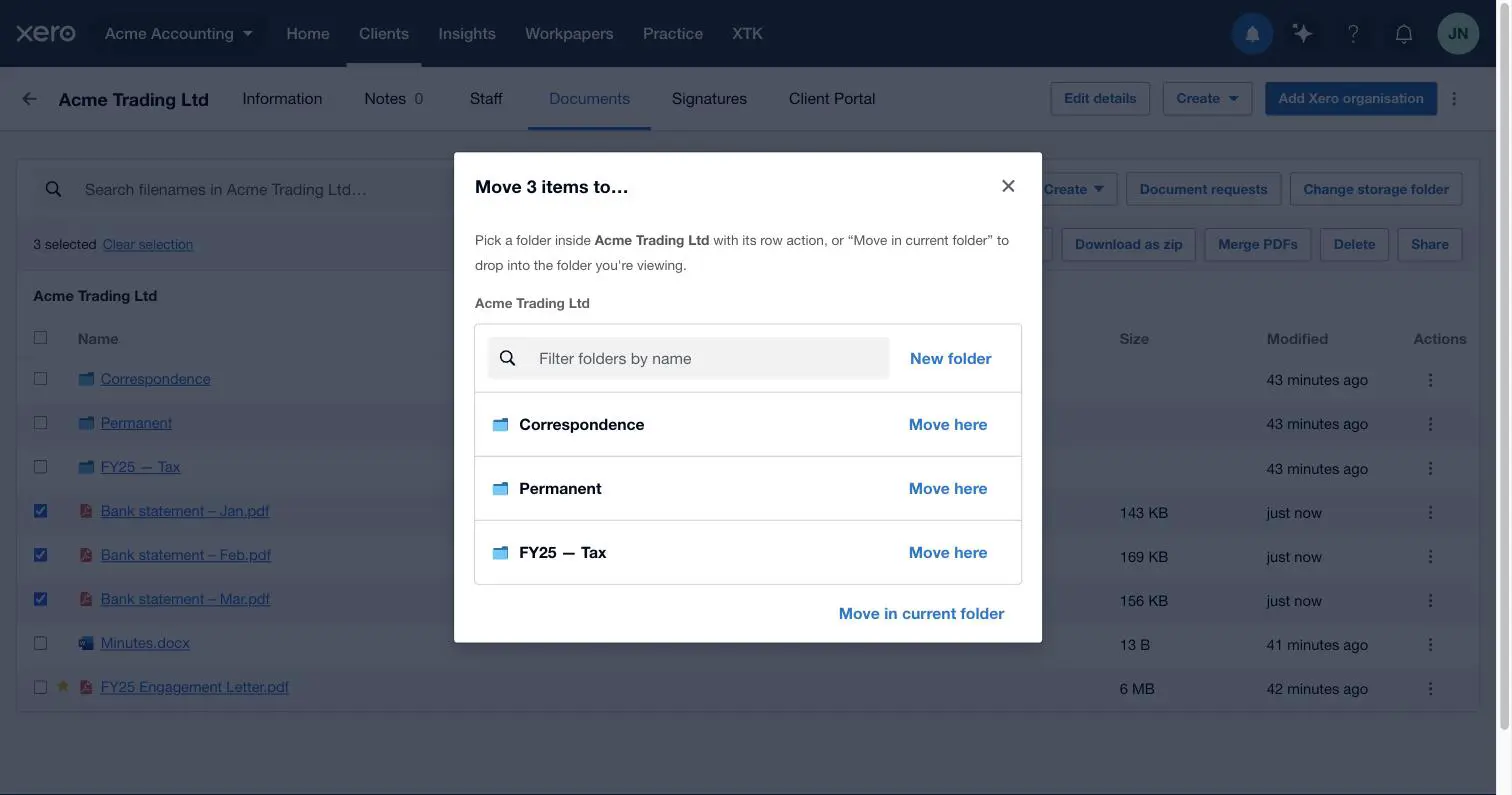Tick the FY25 Engagement Letter.pdf checkbox
Image resolution: width=1512 pixels, height=795 pixels.
pyautogui.click(x=40, y=687)
